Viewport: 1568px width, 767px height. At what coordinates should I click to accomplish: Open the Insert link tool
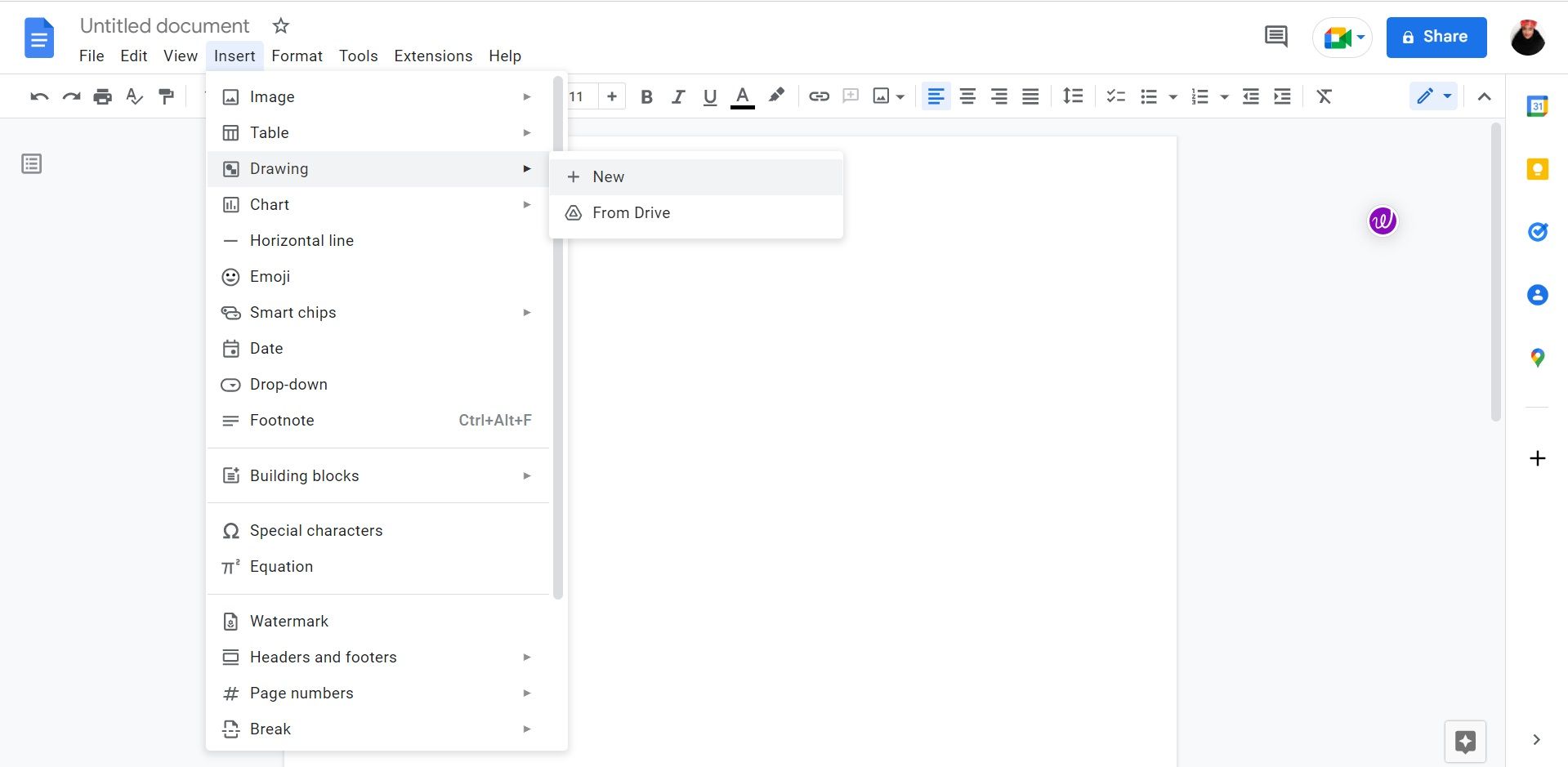pyautogui.click(x=819, y=96)
